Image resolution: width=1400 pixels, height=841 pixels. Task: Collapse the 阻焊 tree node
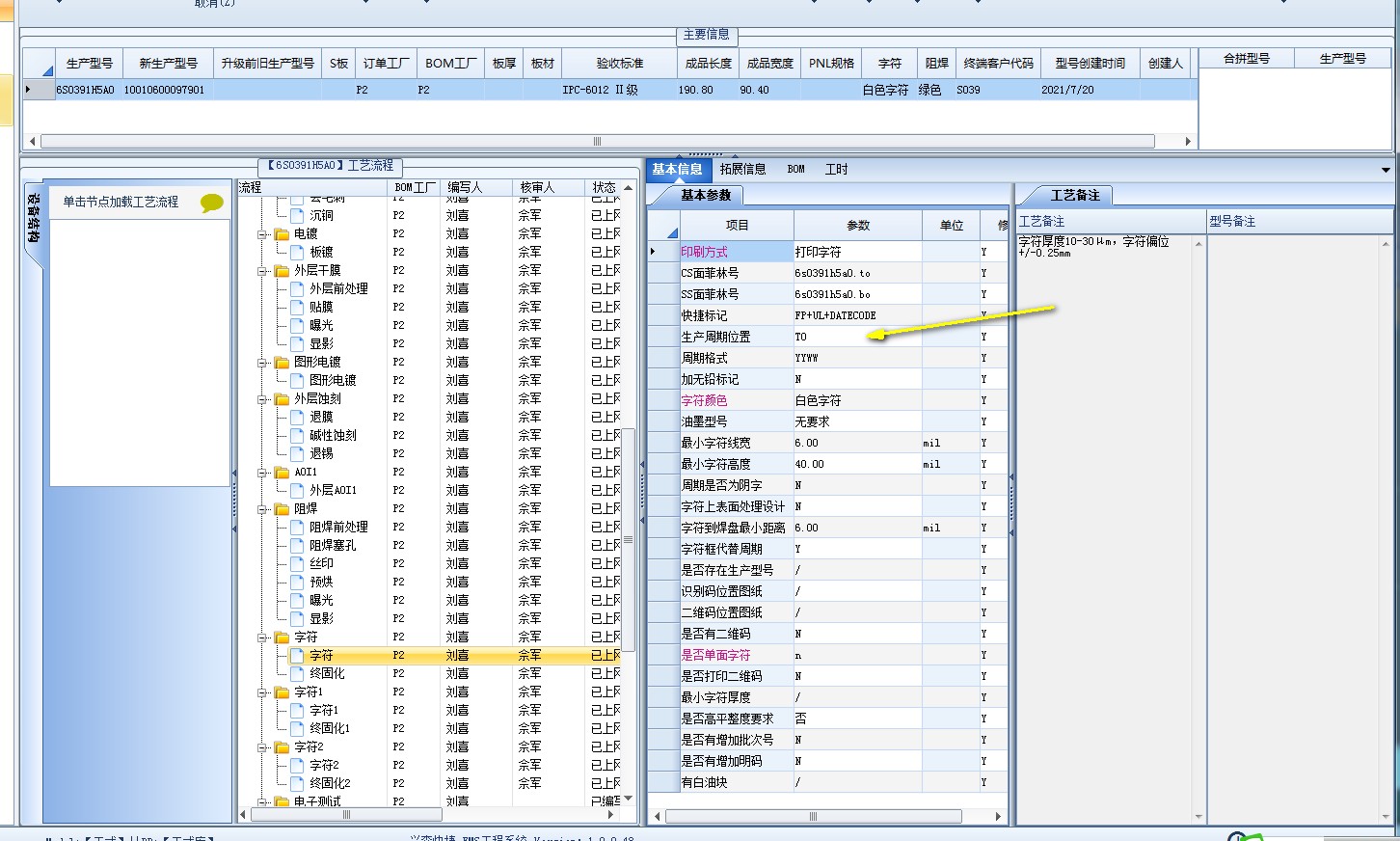pyautogui.click(x=262, y=509)
